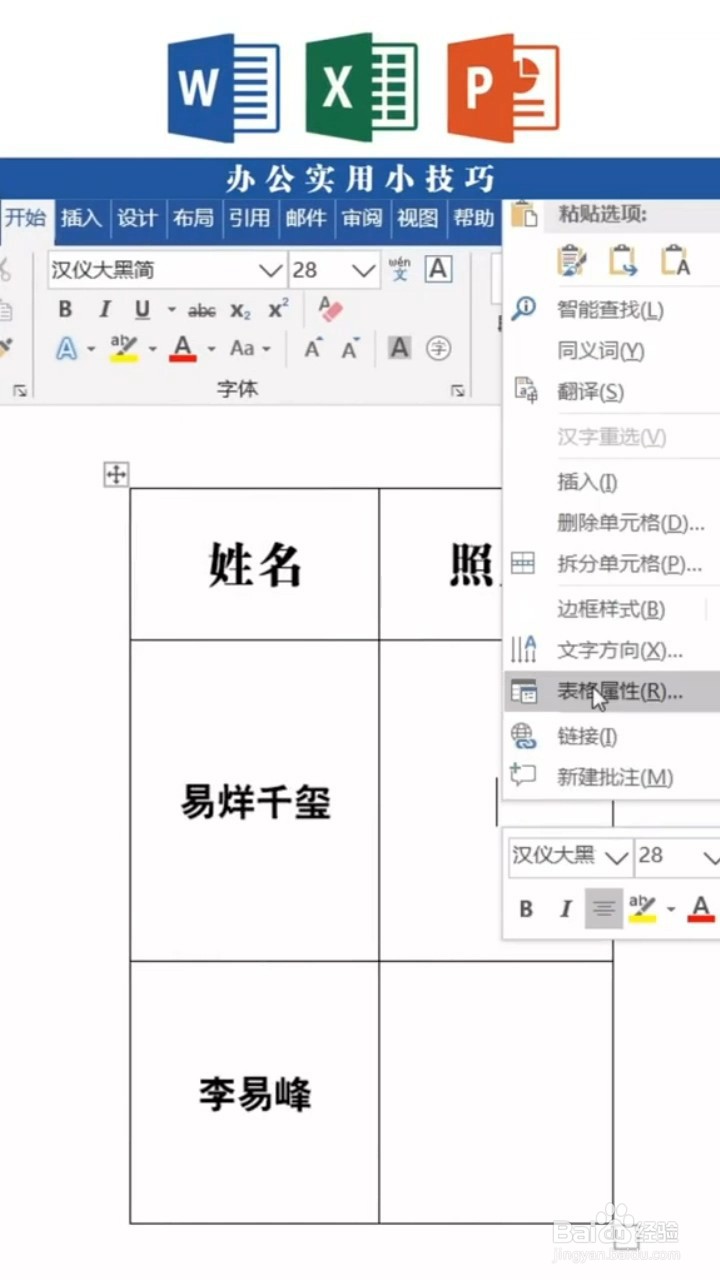Apply enclosed character icon
This screenshot has height=1280, width=720.
[438, 348]
